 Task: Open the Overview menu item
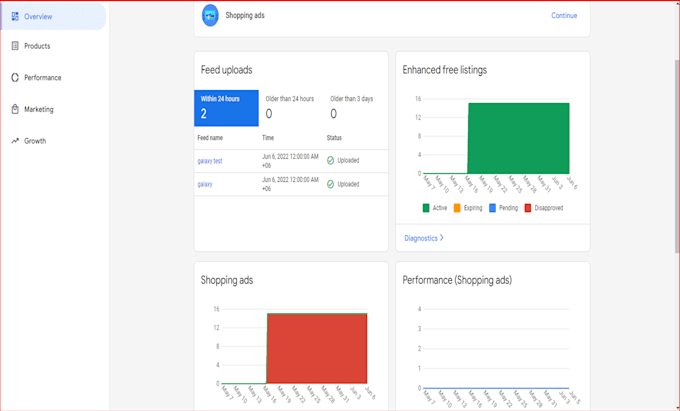pyautogui.click(x=53, y=16)
